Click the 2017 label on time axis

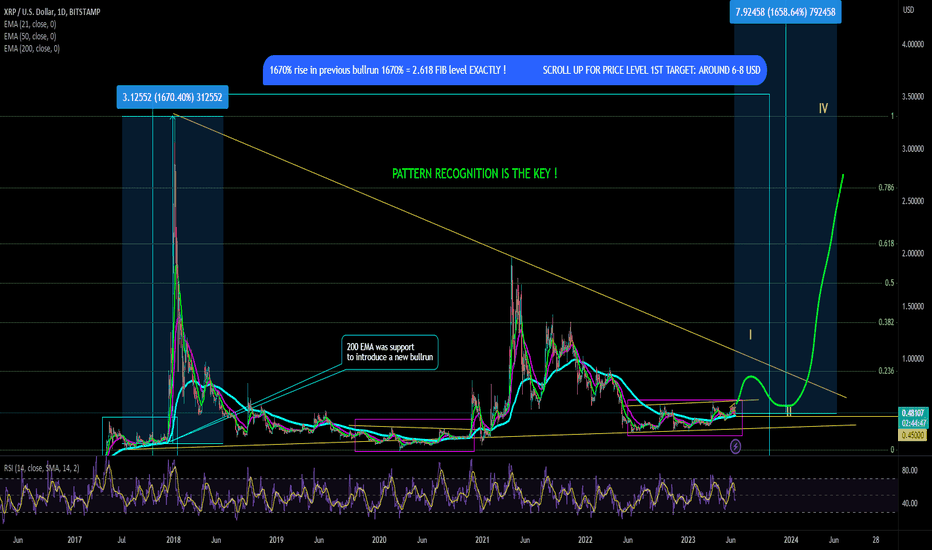point(74,540)
